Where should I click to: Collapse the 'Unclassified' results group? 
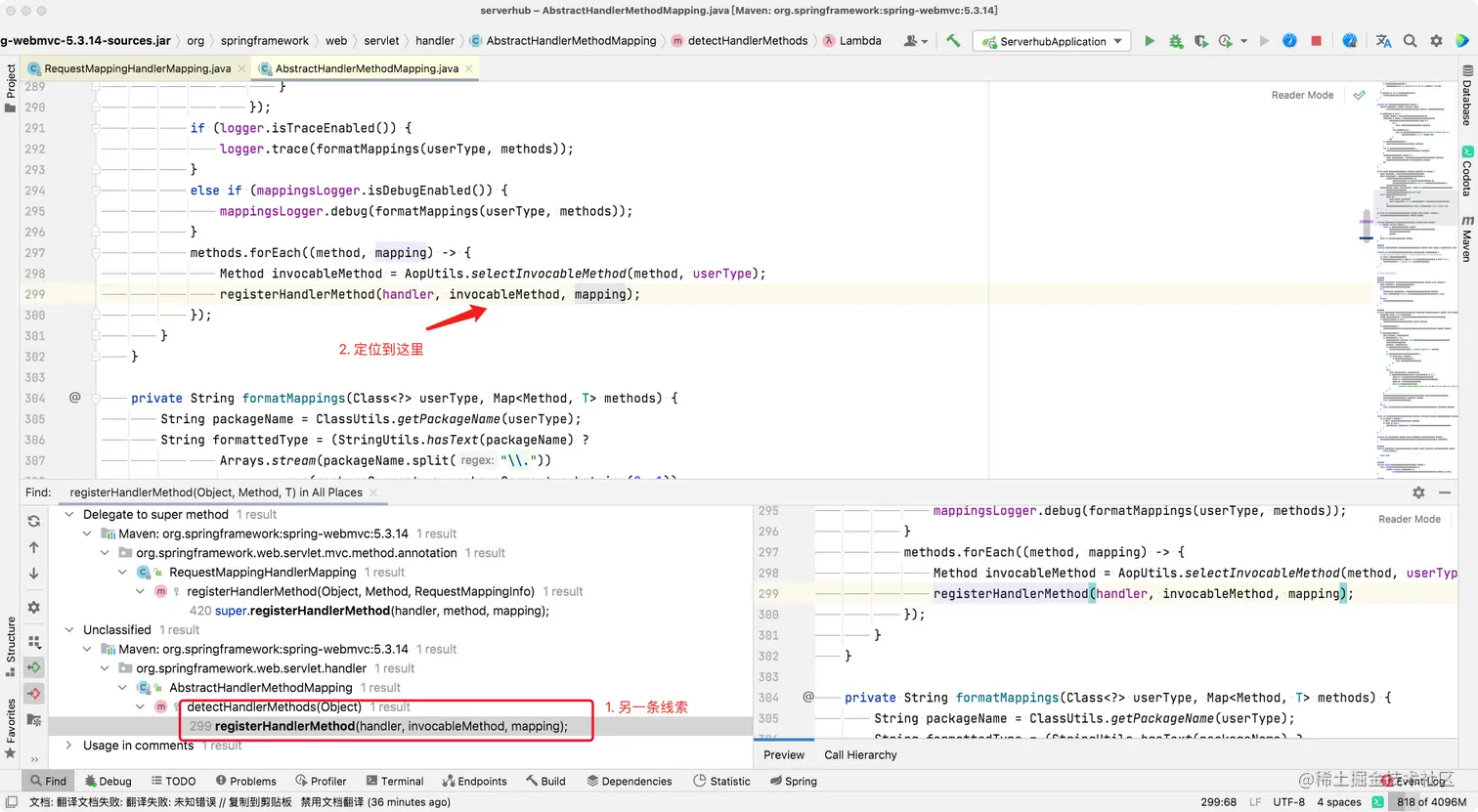coord(69,629)
